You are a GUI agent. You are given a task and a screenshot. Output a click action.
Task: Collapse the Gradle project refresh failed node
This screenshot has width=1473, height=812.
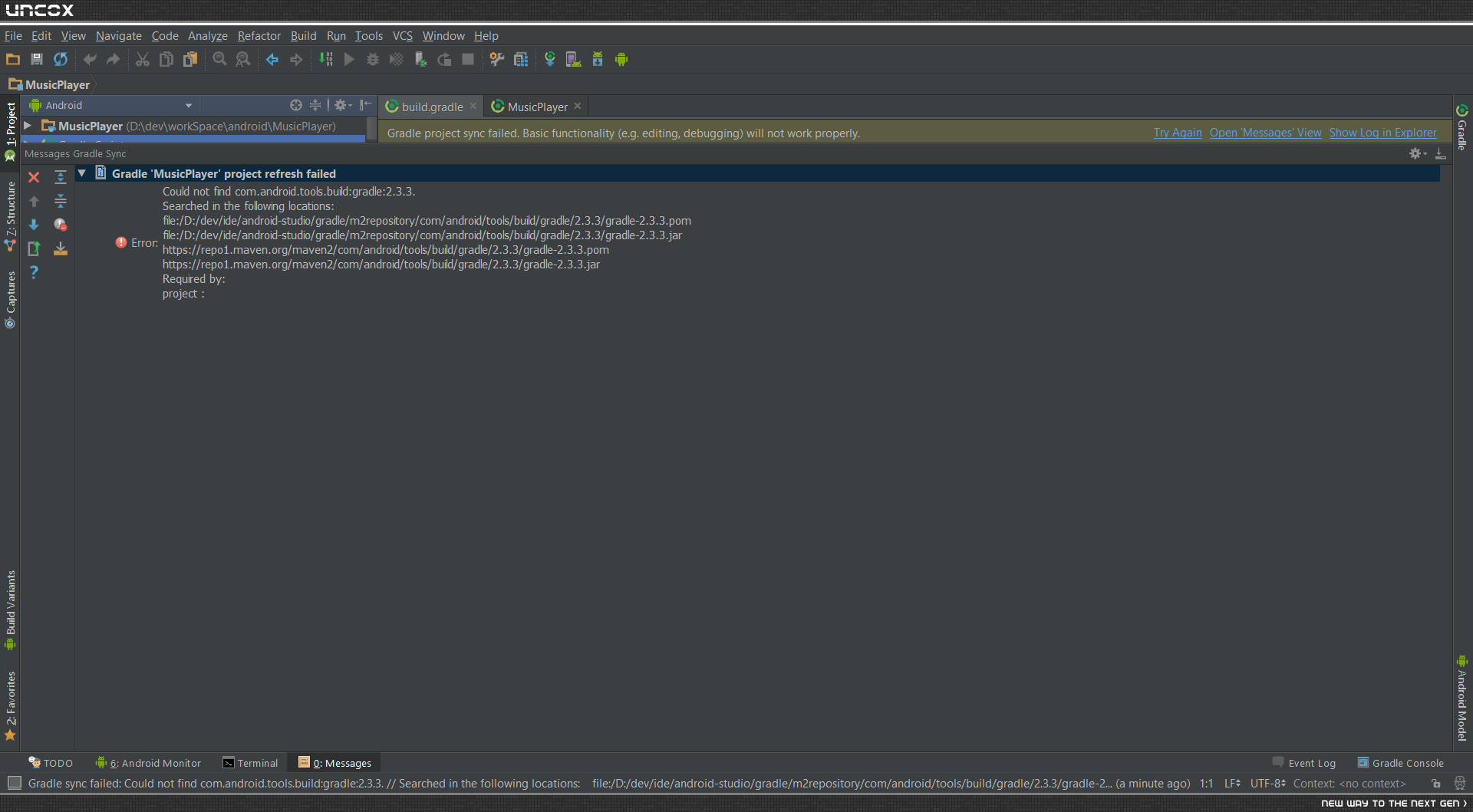click(x=82, y=173)
